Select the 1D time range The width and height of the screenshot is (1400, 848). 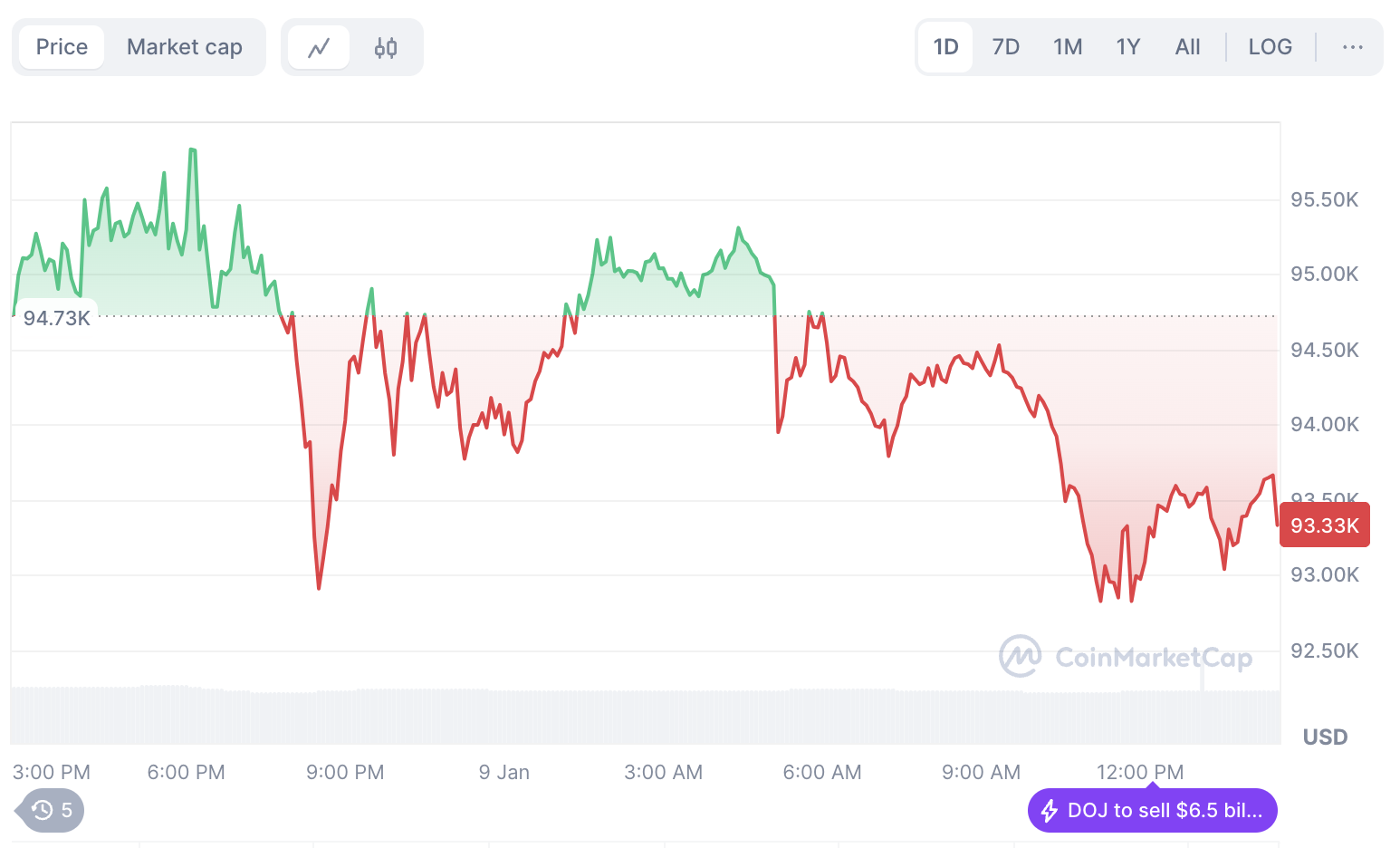point(945,47)
